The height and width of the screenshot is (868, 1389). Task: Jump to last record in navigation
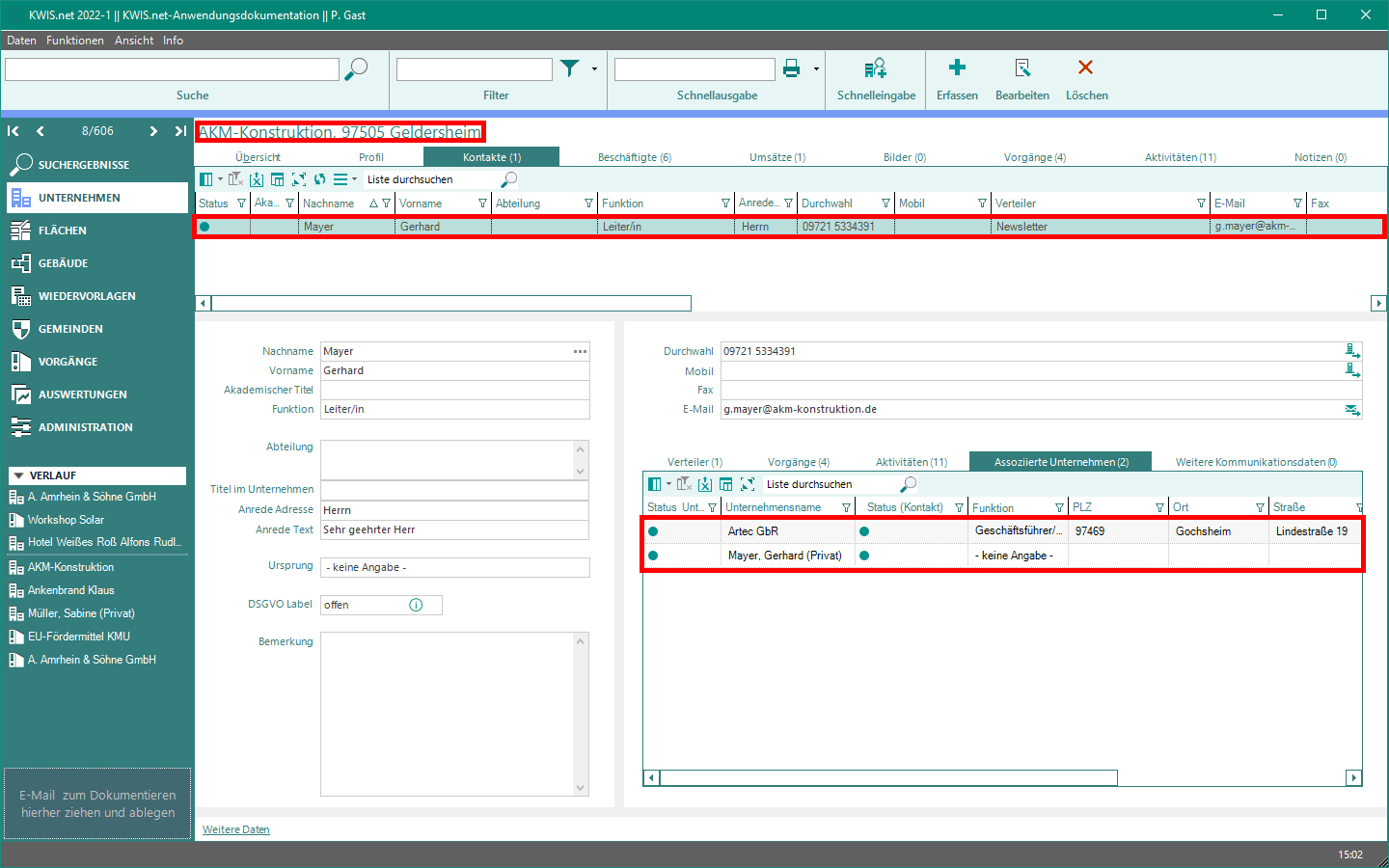click(180, 131)
